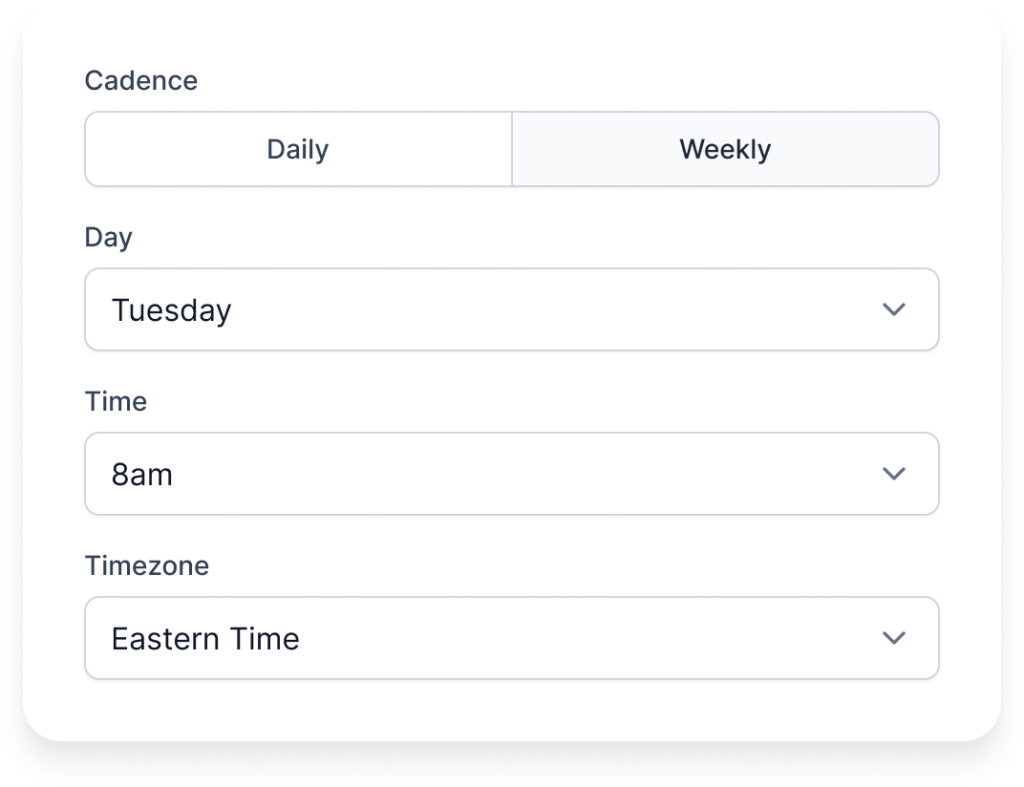
Task: Click the Eastern Time field text
Action: point(206,638)
